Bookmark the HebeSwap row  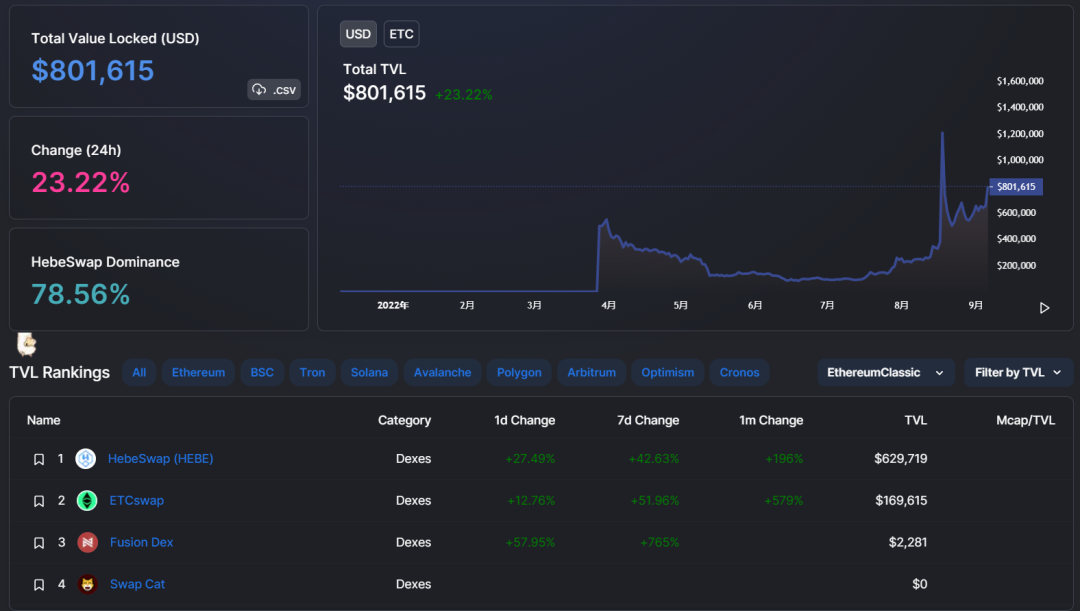pos(39,460)
